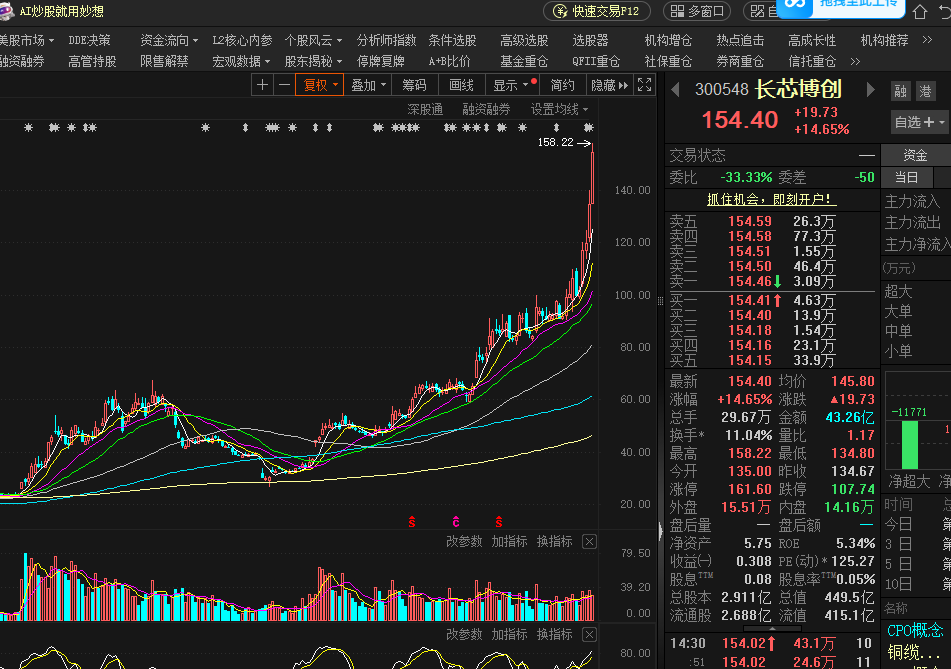Go to the home page icon
Viewport: 951px width, 669px height.
[920, 12]
